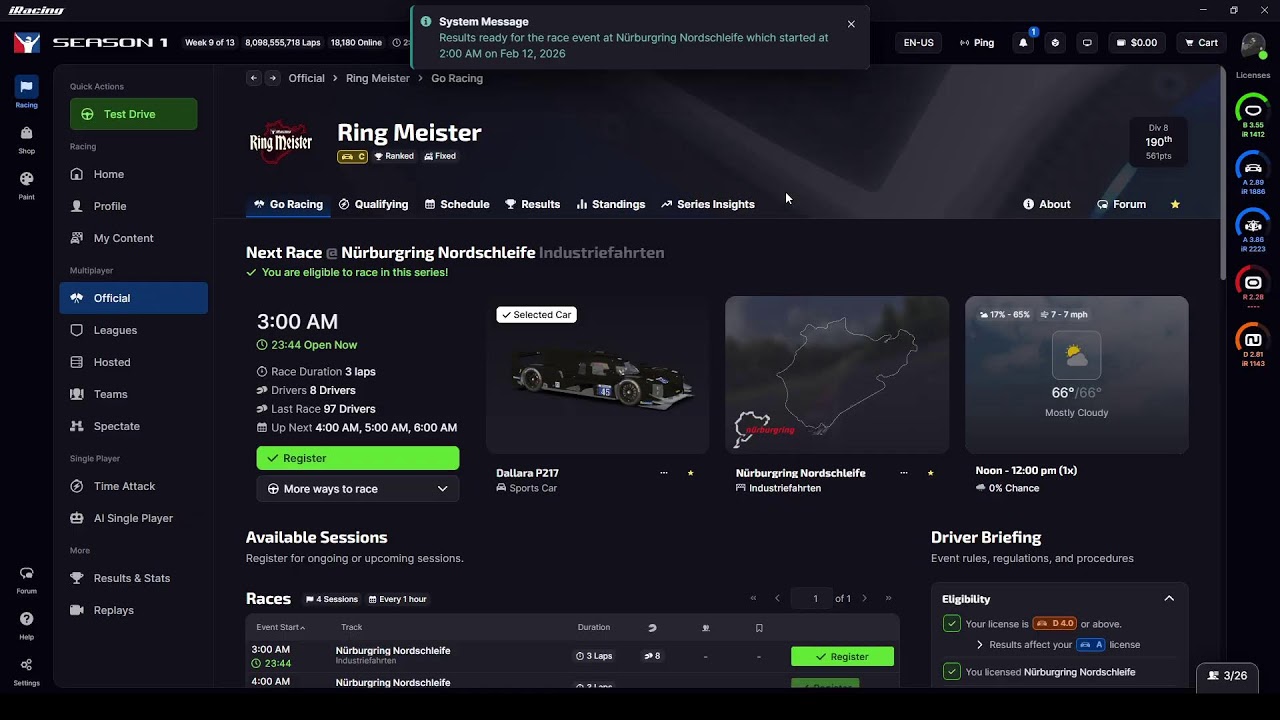
Task: Click the $0.00 account balance button
Action: 1136,43
